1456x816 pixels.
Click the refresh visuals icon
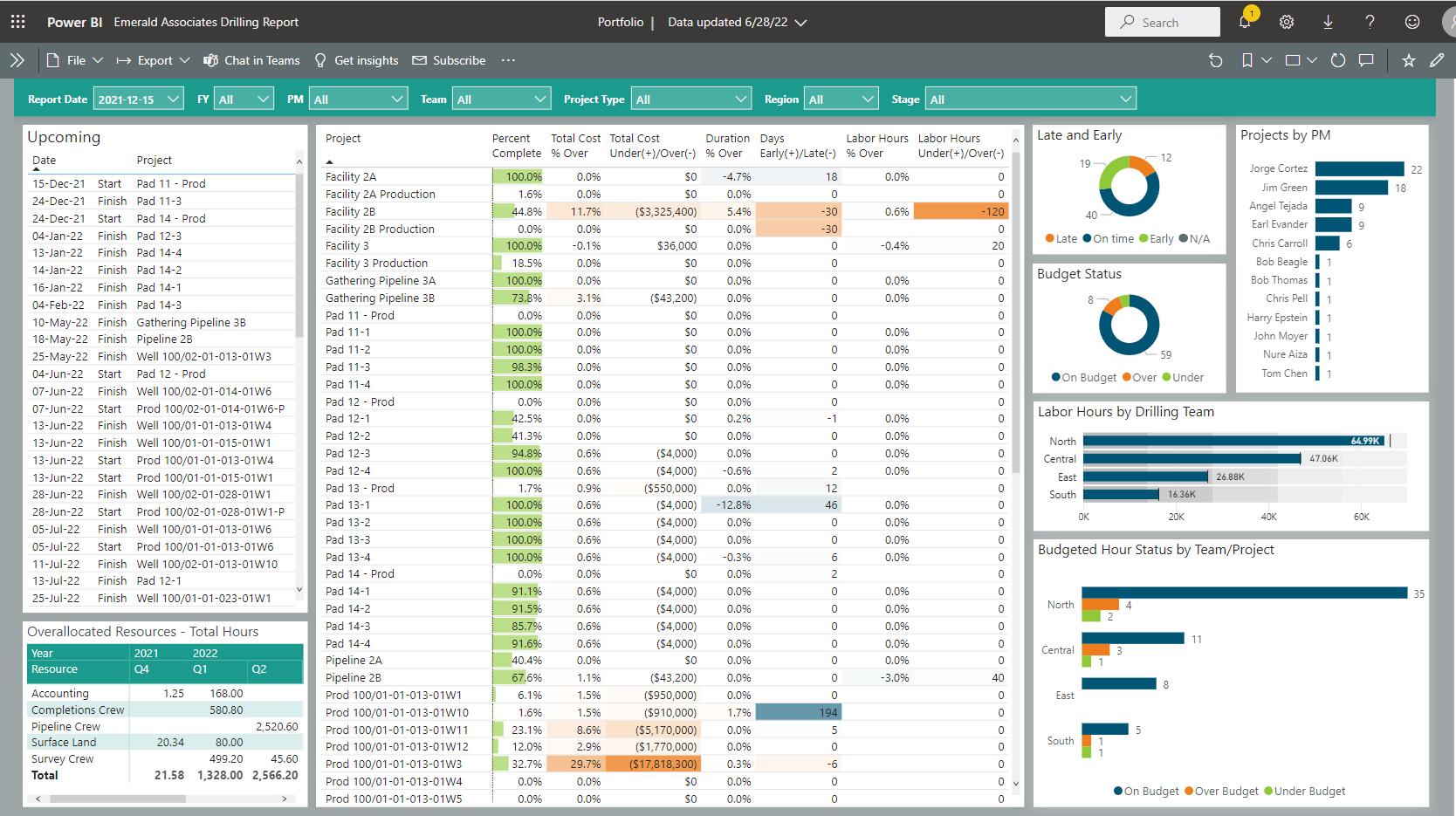tap(1337, 60)
